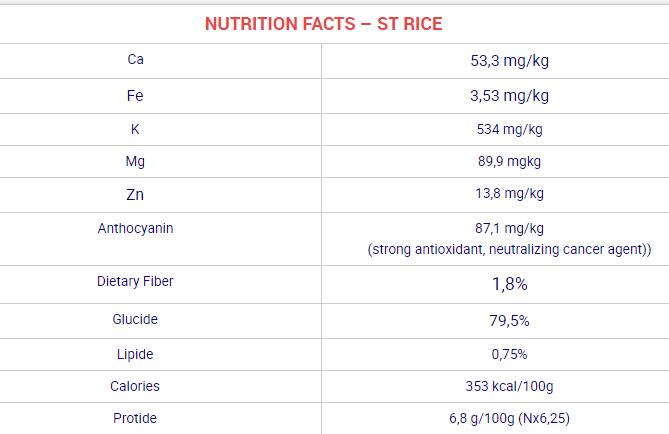Screen dimensions: 669x434
Task: Click the 13,8 mg/kg zinc value
Action: [509, 193]
